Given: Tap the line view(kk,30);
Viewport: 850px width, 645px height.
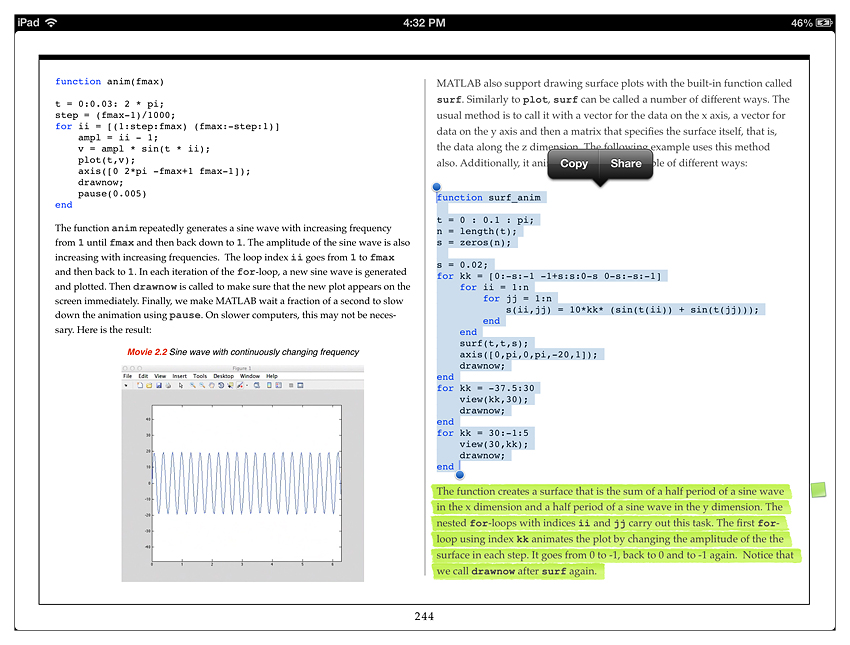Looking at the screenshot, I should (x=493, y=400).
